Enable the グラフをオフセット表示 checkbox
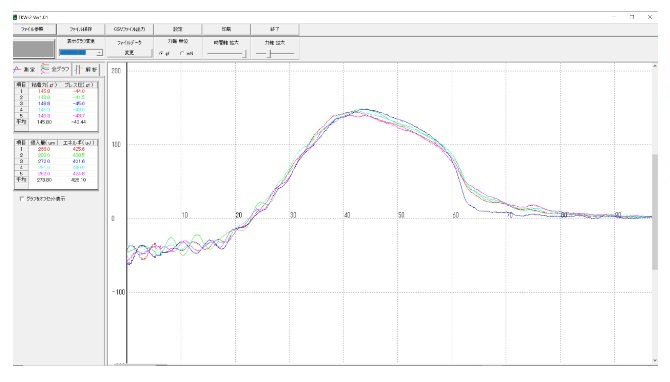The height and width of the screenshot is (382, 670). pos(22,199)
